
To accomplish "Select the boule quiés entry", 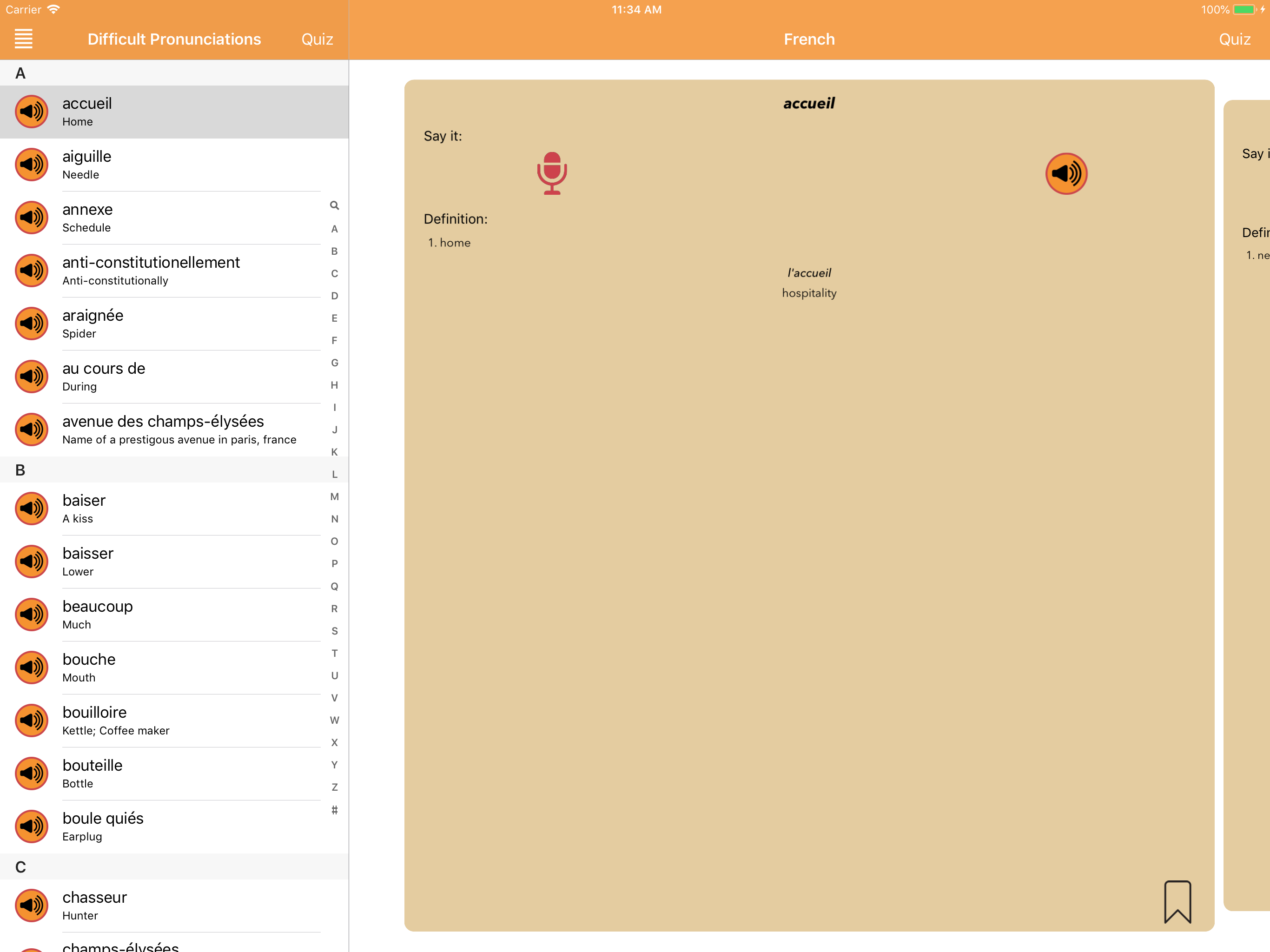I will coord(174,826).
